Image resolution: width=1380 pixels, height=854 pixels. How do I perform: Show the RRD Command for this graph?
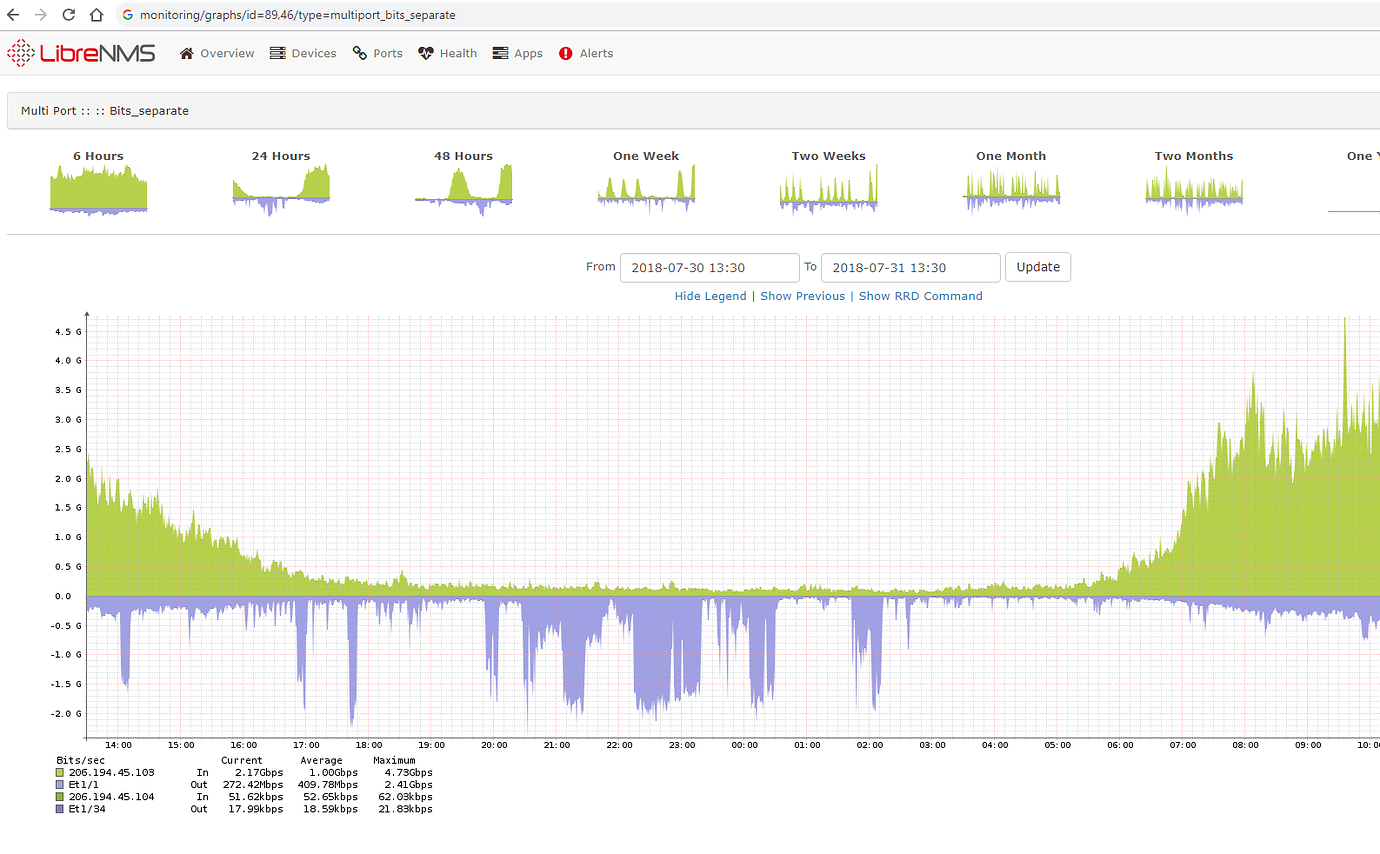click(x=921, y=296)
